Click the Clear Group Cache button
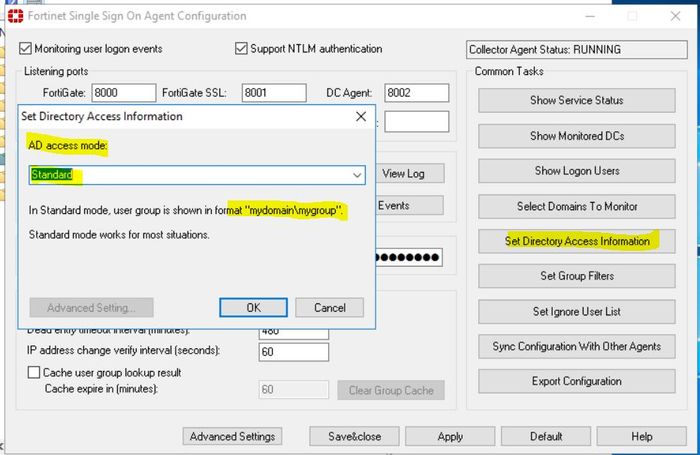 391,390
